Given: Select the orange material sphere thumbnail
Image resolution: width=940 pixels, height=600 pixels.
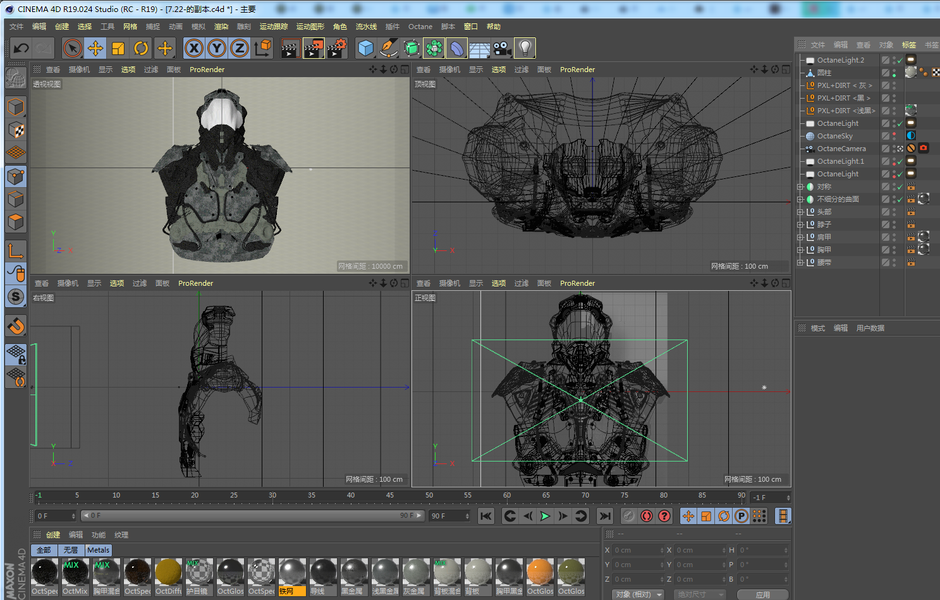Looking at the screenshot, I should (x=540, y=573).
